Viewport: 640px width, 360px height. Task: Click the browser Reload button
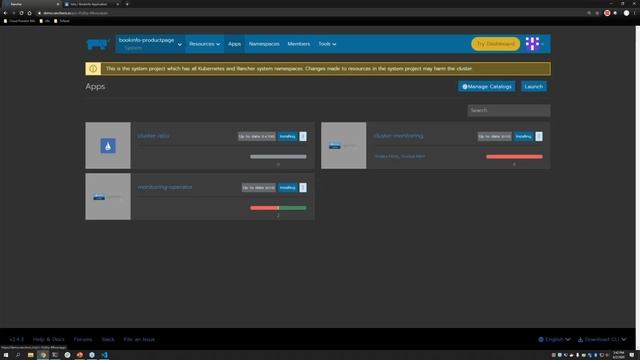(x=21, y=13)
